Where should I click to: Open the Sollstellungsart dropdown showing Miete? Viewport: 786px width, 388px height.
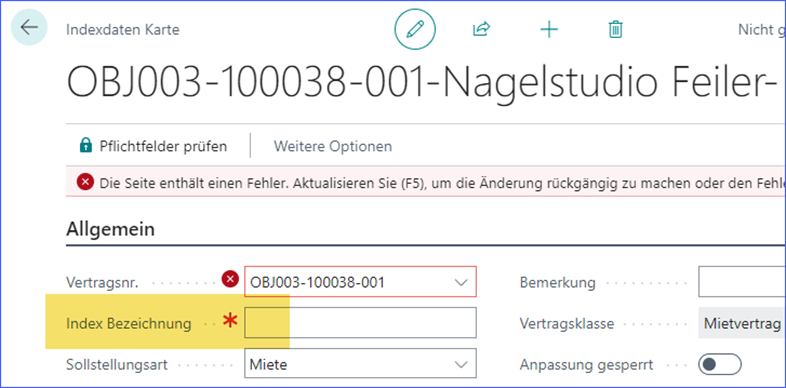pyautogui.click(x=360, y=364)
